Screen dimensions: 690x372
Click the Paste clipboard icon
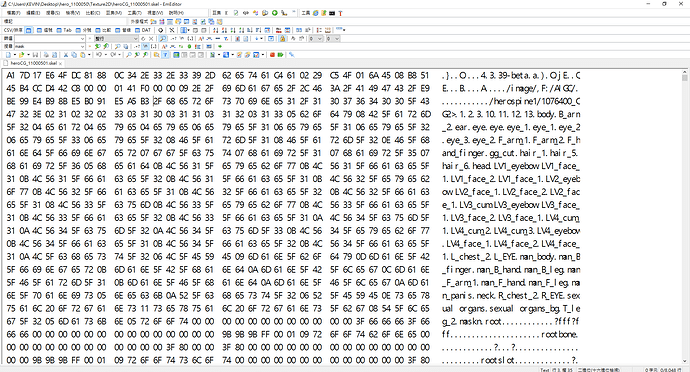coord(82,55)
